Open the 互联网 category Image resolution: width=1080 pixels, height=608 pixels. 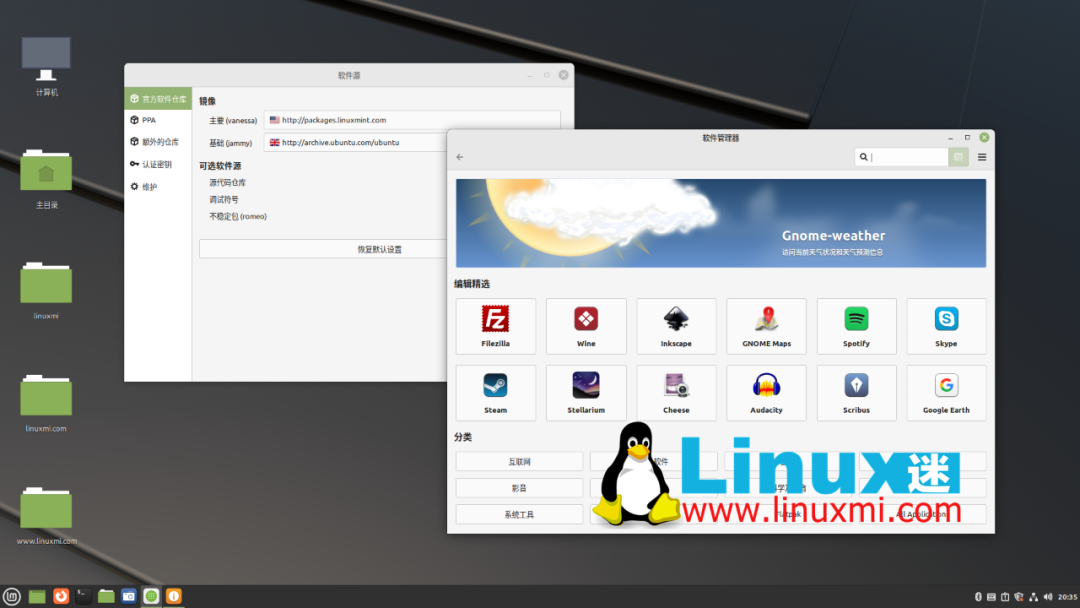[x=519, y=461]
